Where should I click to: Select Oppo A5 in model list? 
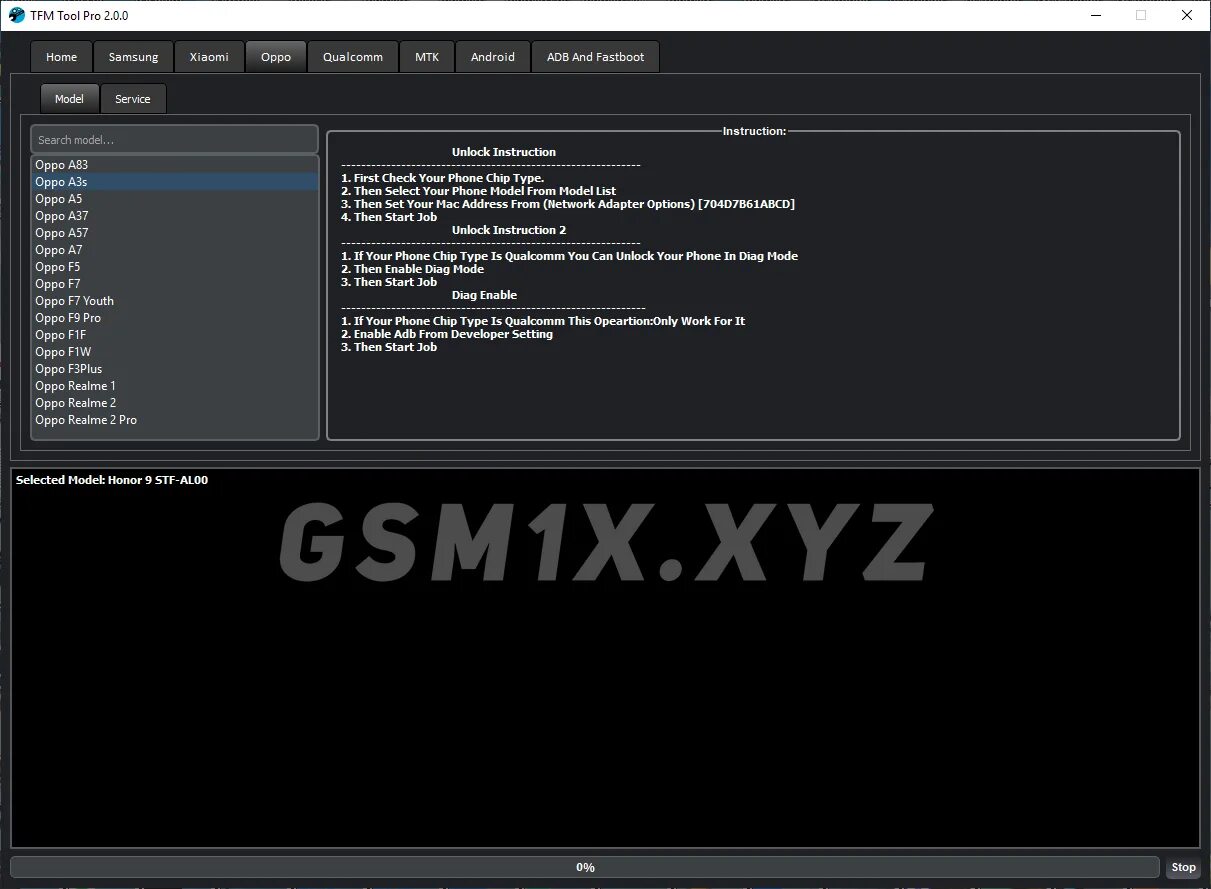pyautogui.click(x=174, y=199)
